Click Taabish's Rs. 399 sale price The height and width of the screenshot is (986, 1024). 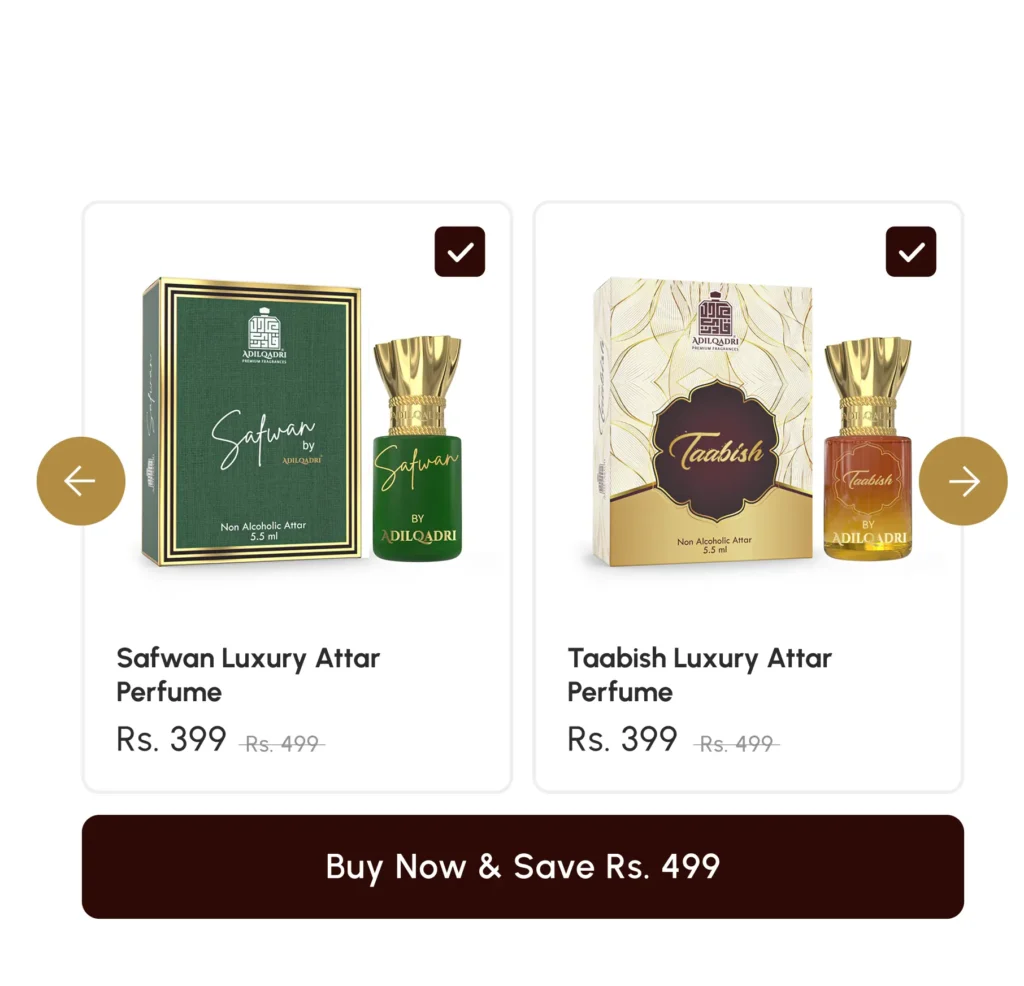[622, 739]
